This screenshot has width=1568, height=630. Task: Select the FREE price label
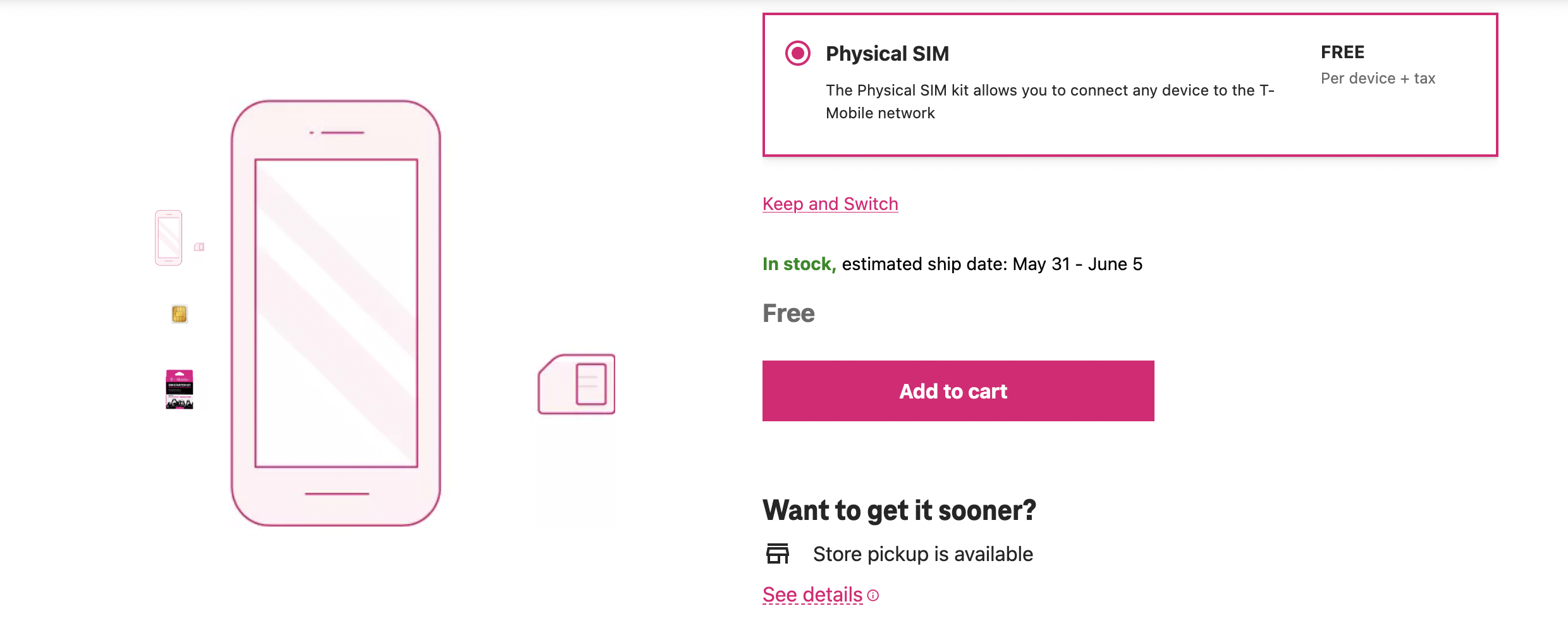click(1342, 52)
